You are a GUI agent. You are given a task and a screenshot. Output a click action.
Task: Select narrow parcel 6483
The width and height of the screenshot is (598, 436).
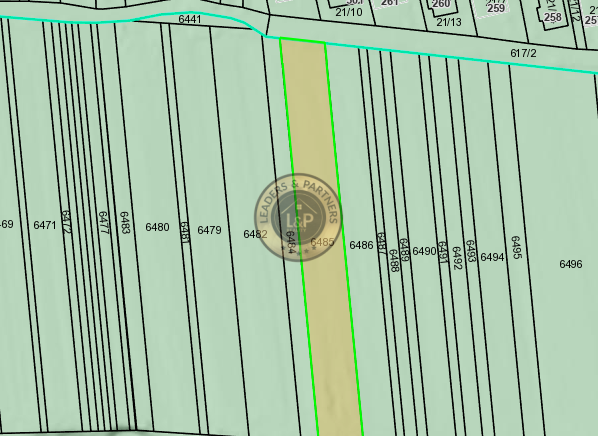pos(125,222)
